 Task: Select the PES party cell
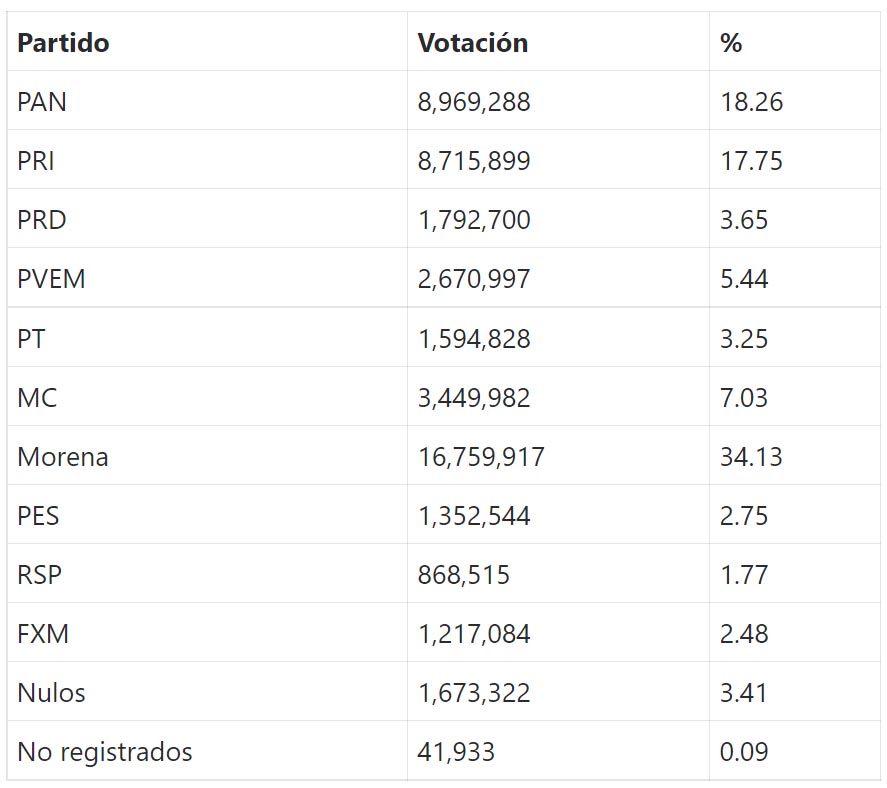[x=38, y=516]
